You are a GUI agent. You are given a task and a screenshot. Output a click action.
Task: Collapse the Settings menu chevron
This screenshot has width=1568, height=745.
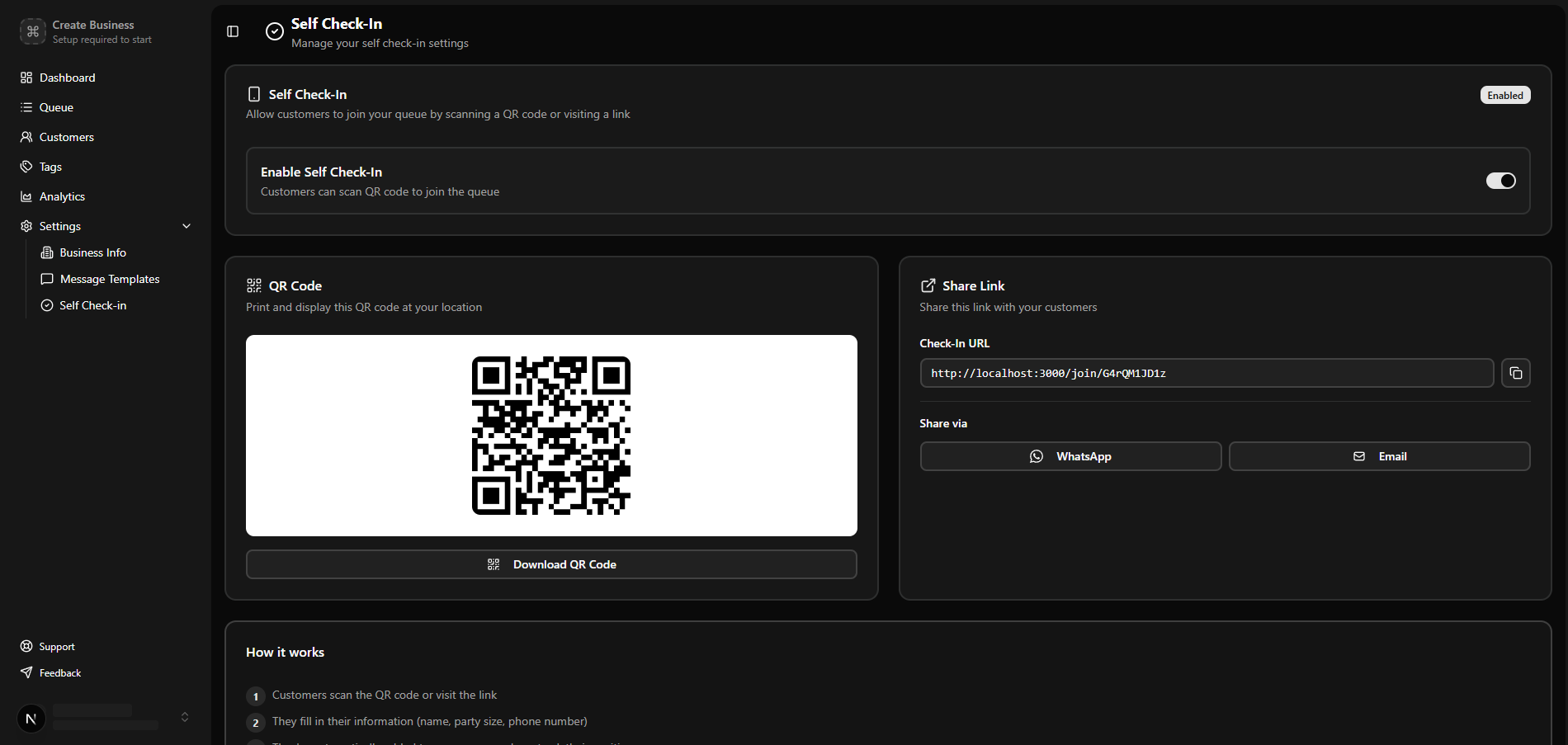tap(187, 226)
